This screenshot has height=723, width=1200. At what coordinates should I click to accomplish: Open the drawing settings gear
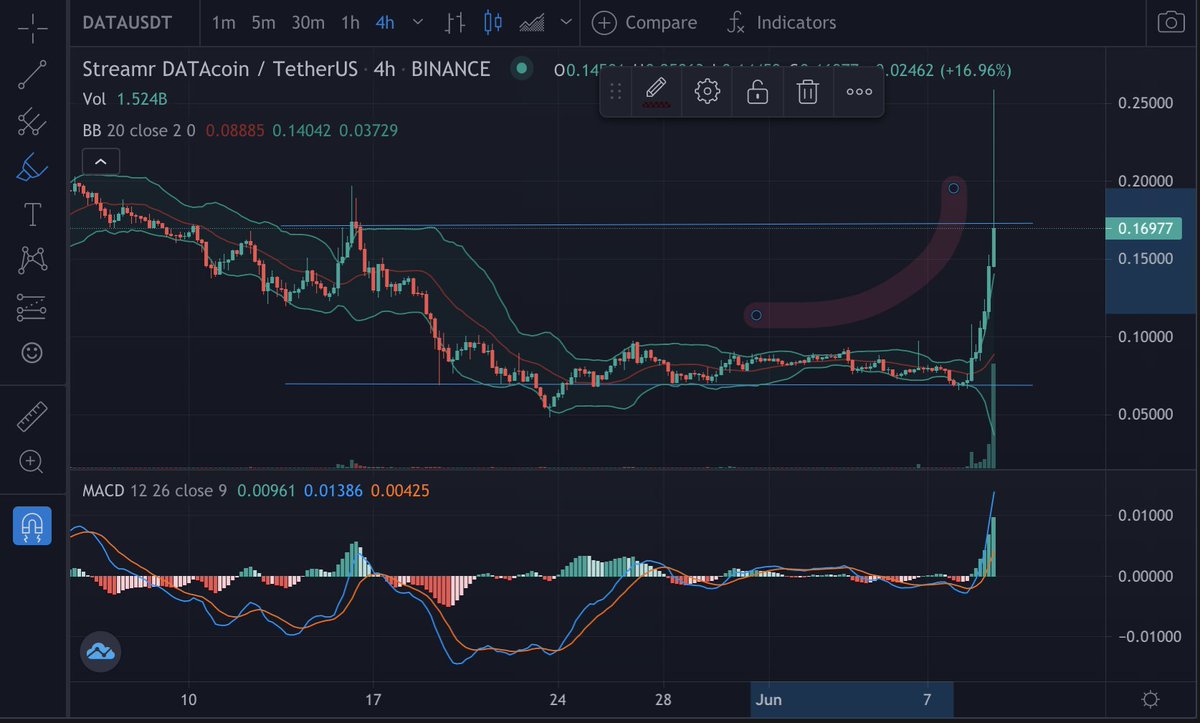[x=707, y=92]
